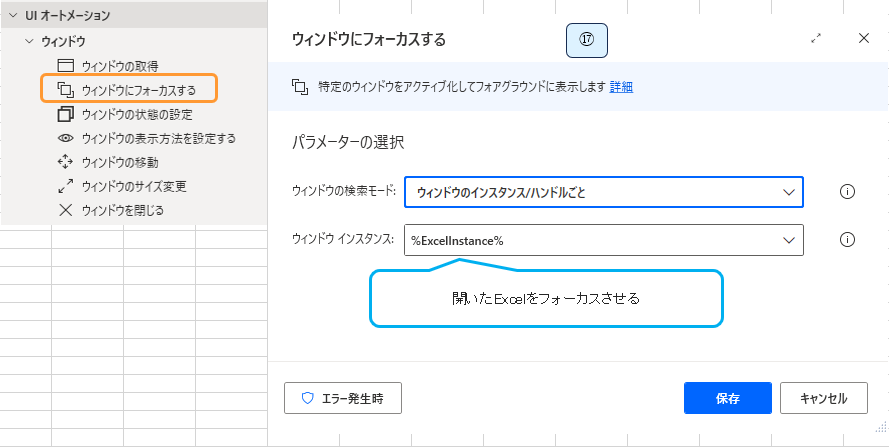Collapse the UI オートメーション group
The image size is (889, 447).
click(13, 16)
